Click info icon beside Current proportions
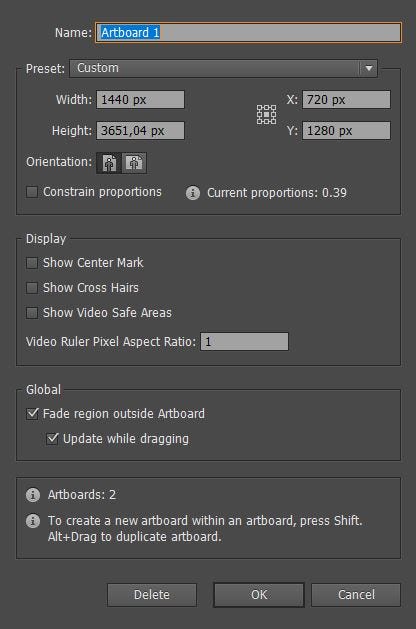This screenshot has width=416, height=629. coord(193,193)
